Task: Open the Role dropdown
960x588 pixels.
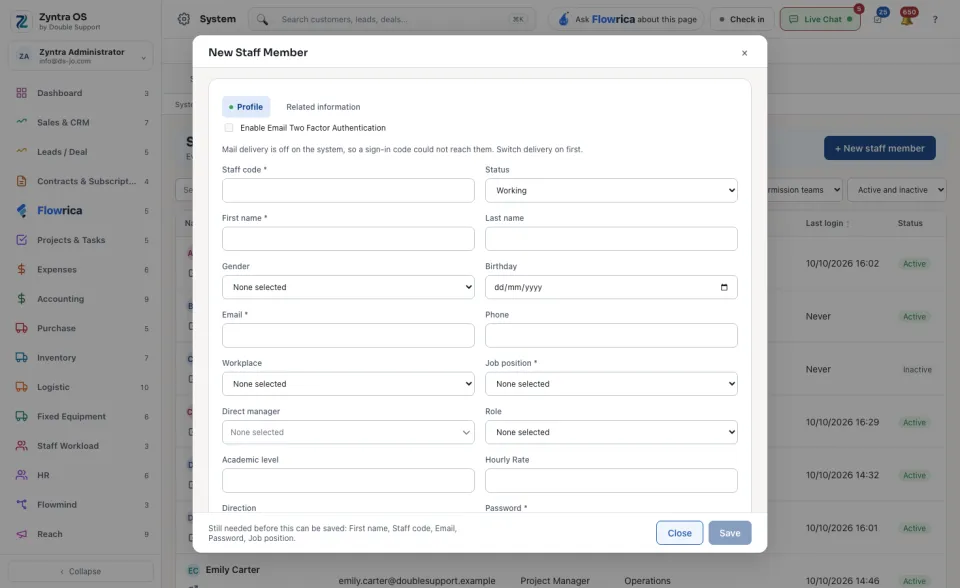Action: 611,432
